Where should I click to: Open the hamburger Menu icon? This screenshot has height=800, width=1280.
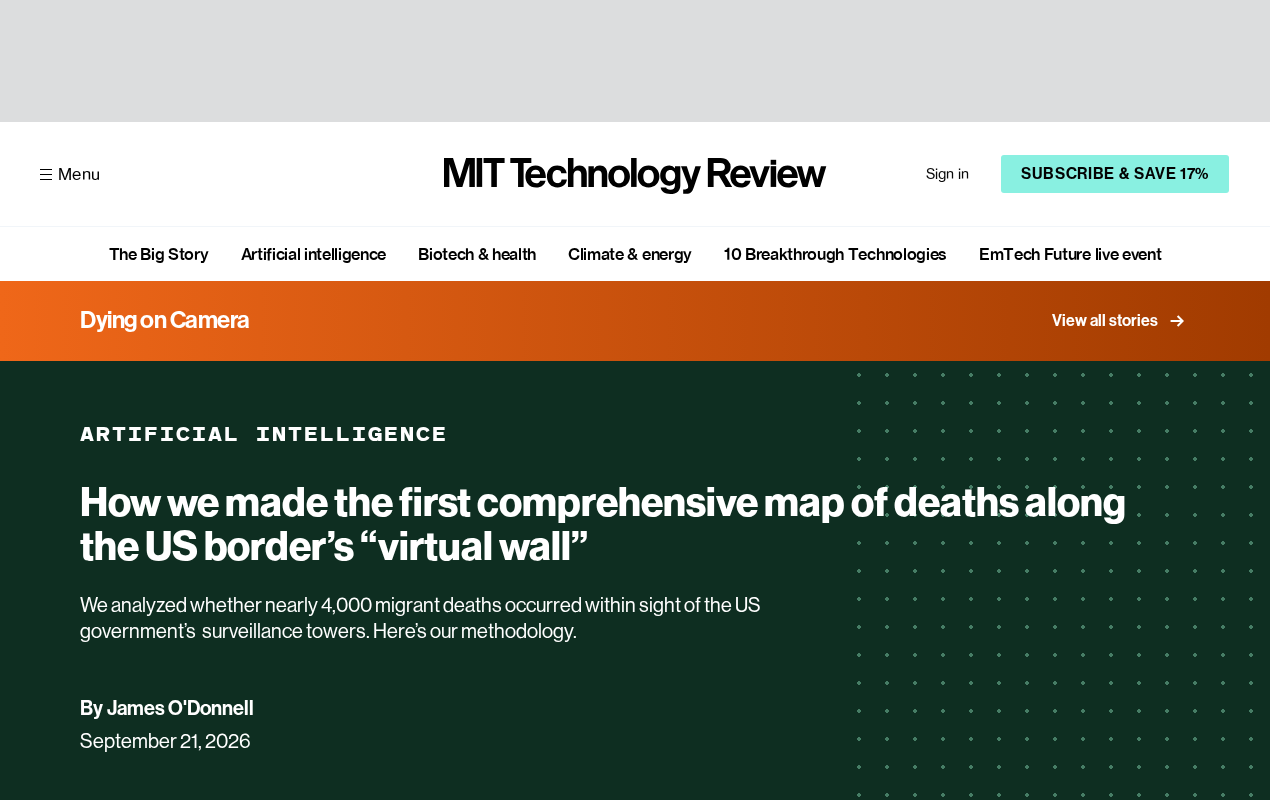[46, 174]
